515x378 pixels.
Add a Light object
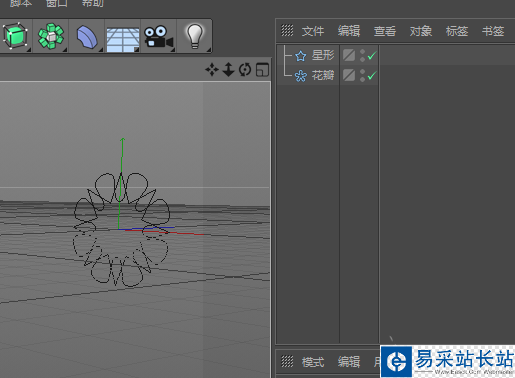coord(195,36)
